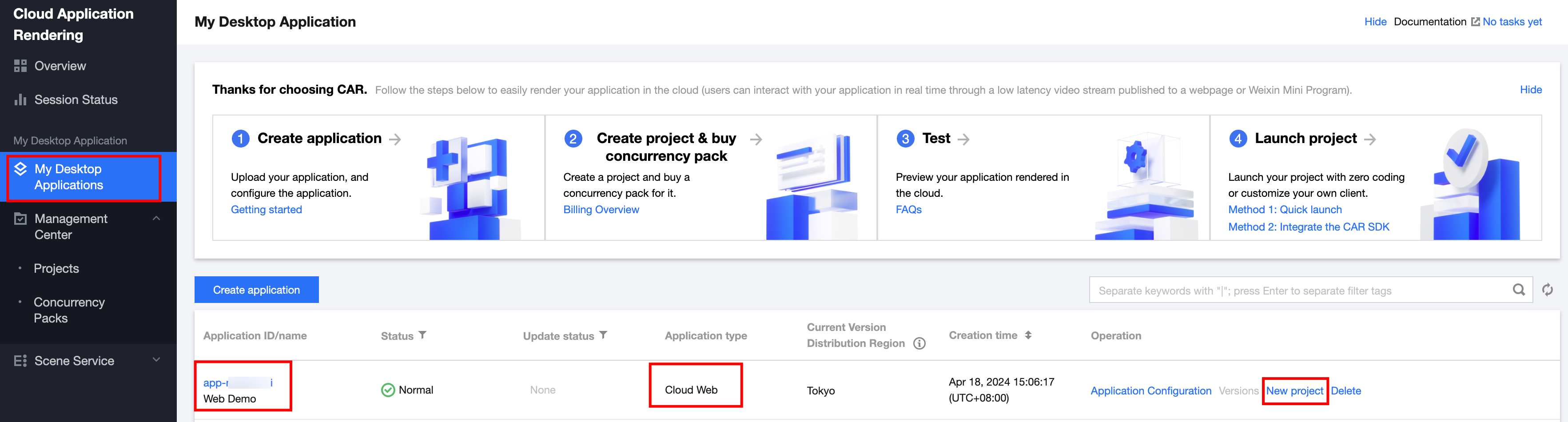The height and width of the screenshot is (422, 1568).
Task: Click the Test step arrow icon
Action: coord(963,139)
